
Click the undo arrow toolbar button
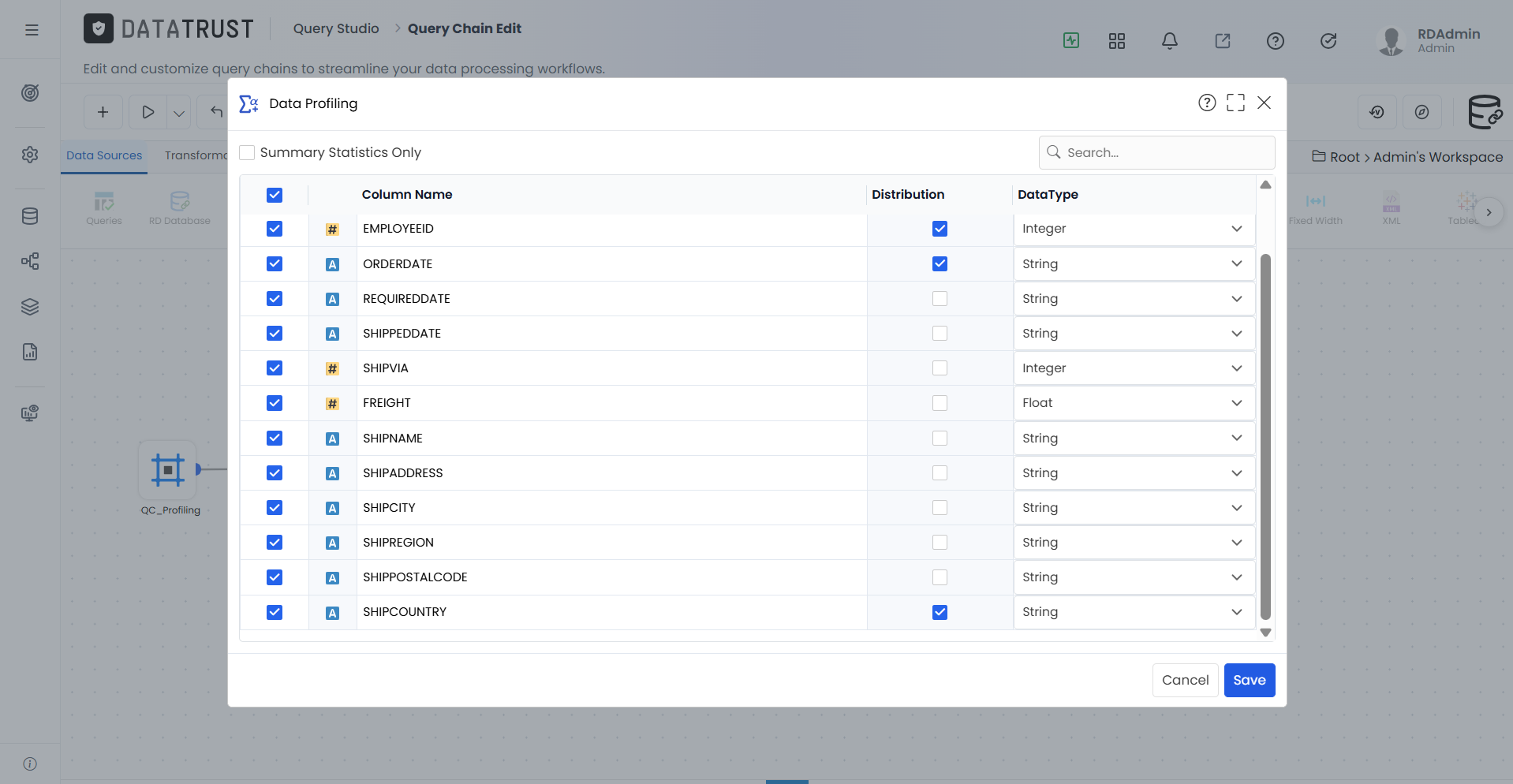(216, 112)
